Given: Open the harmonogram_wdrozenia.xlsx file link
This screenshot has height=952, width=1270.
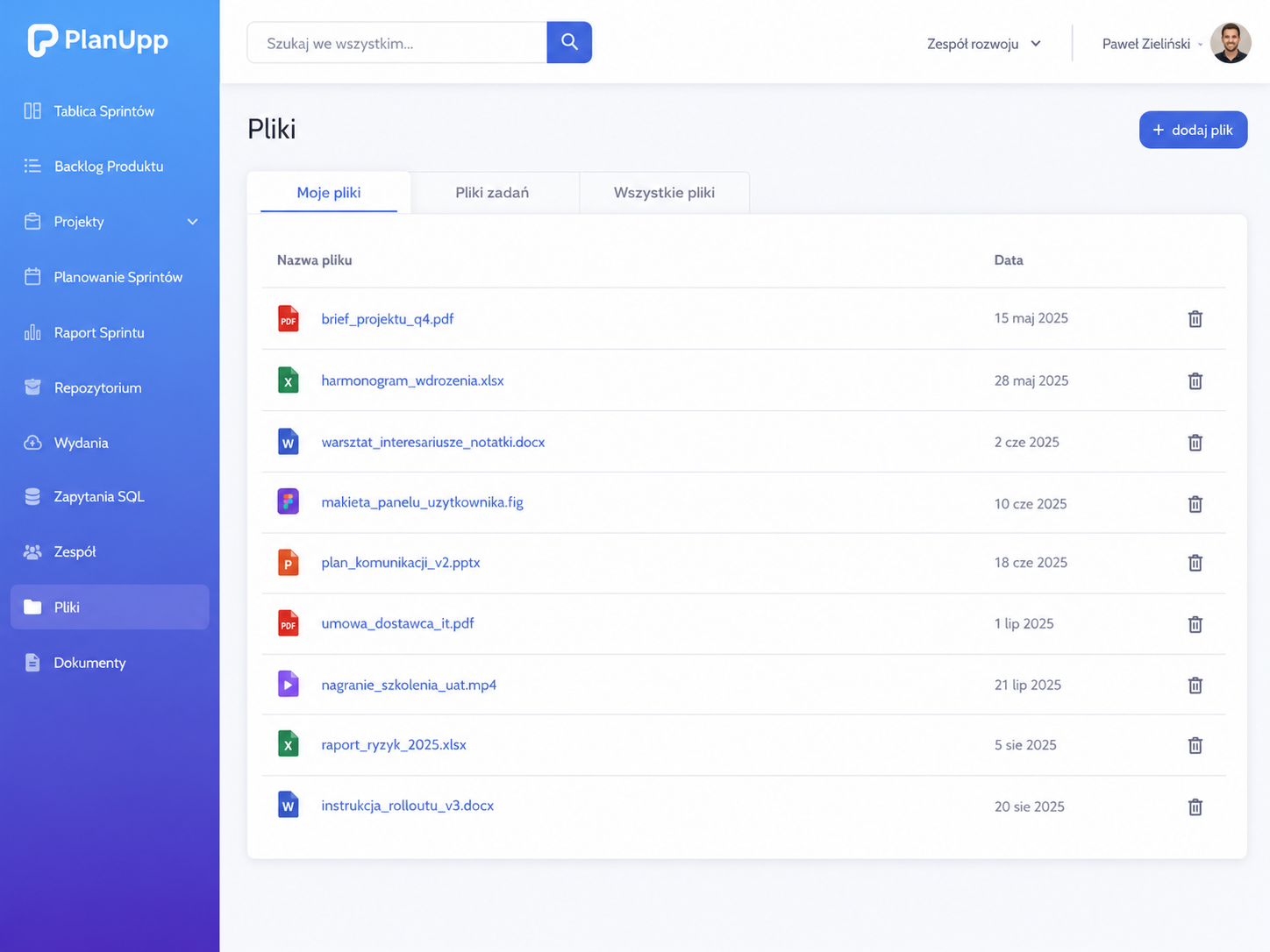Looking at the screenshot, I should point(412,380).
